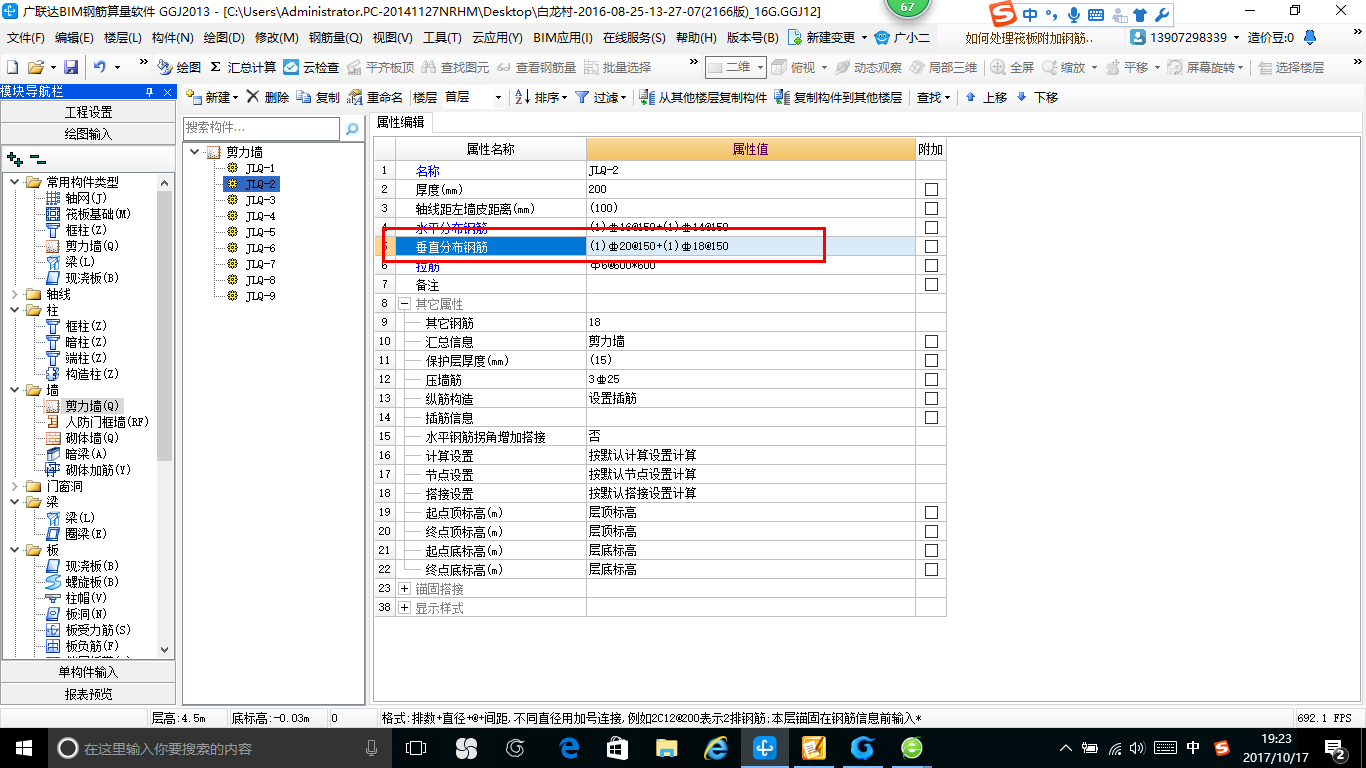Open Edge browser from taskbar

(569, 748)
